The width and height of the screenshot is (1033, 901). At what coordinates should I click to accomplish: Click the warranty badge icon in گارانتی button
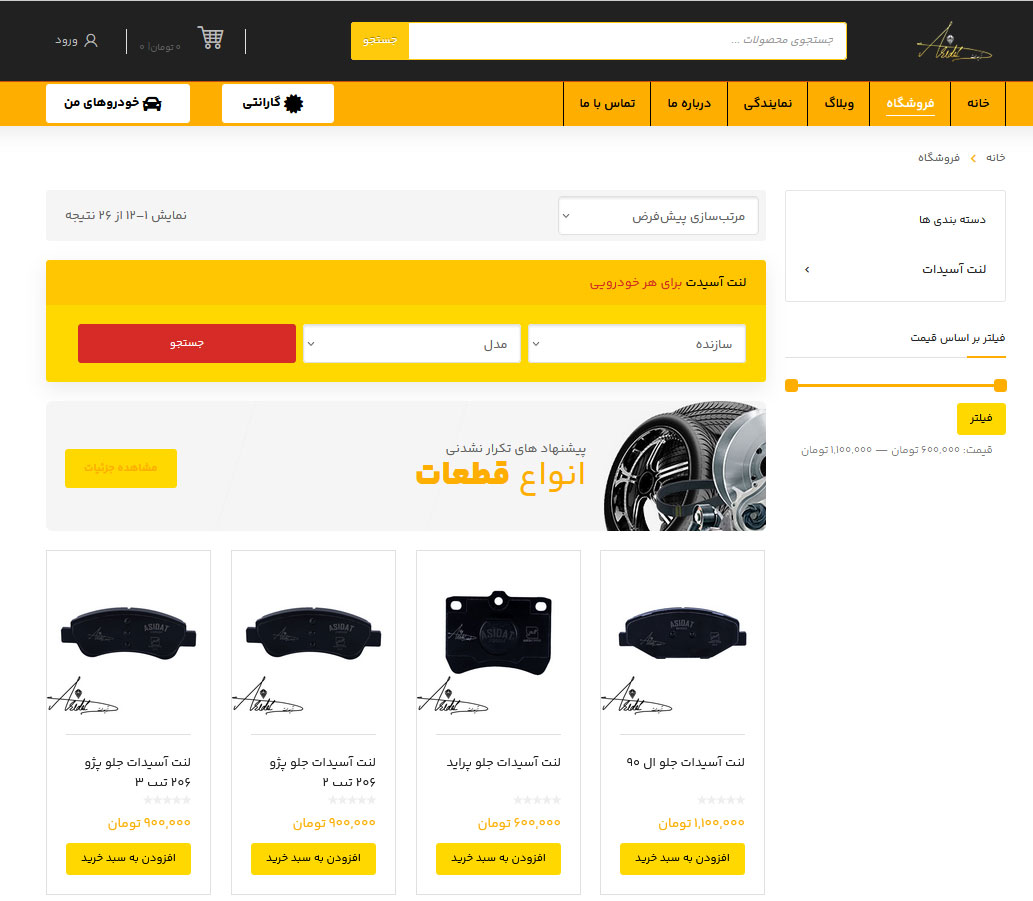click(293, 103)
